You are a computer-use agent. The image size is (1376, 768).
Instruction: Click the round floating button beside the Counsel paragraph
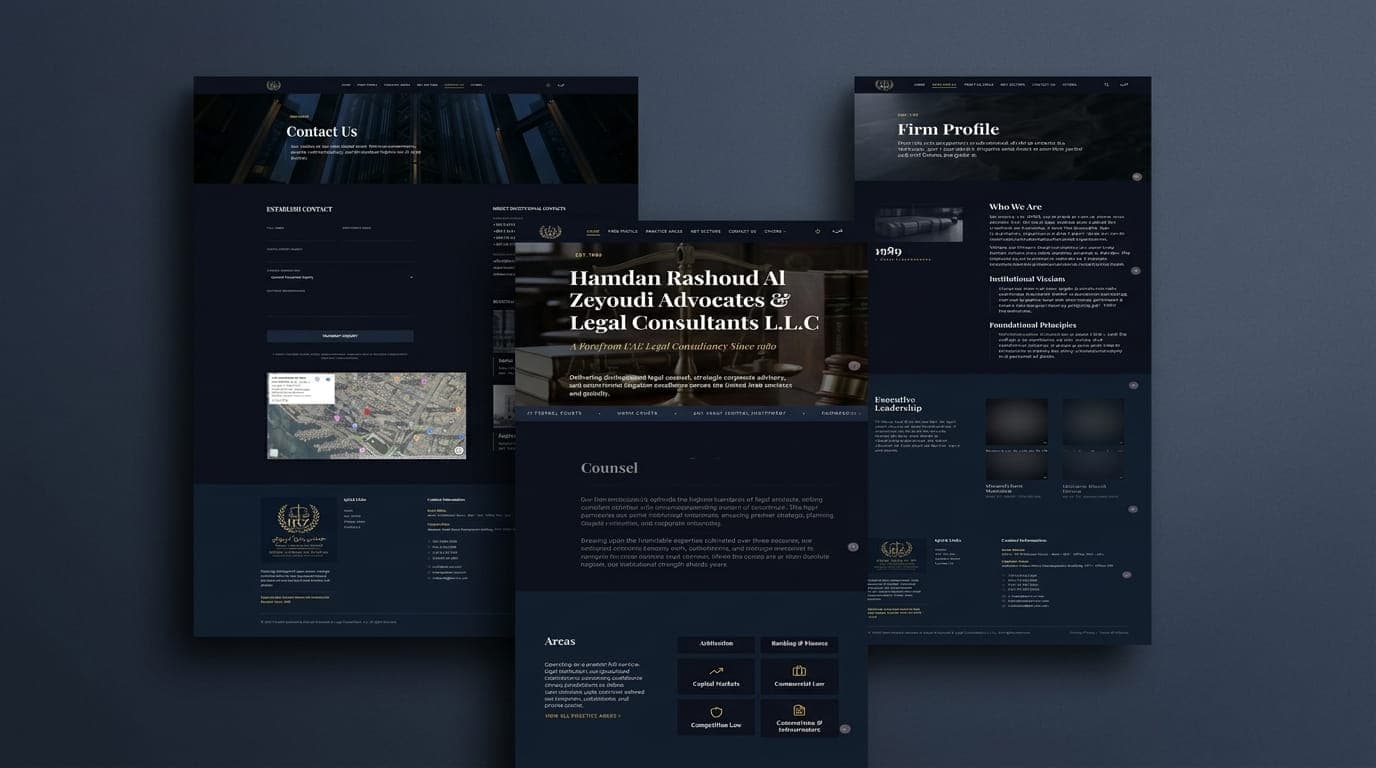(x=853, y=547)
